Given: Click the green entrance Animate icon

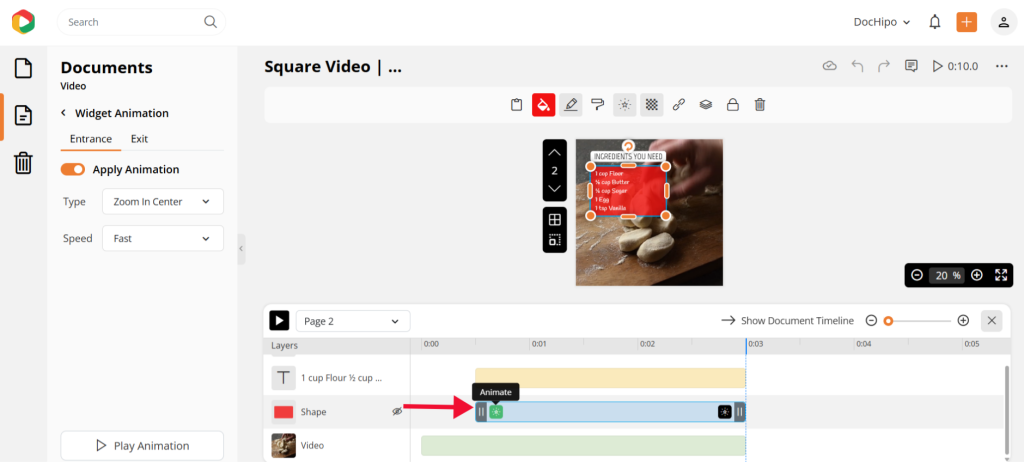Looking at the screenshot, I should pos(496,412).
